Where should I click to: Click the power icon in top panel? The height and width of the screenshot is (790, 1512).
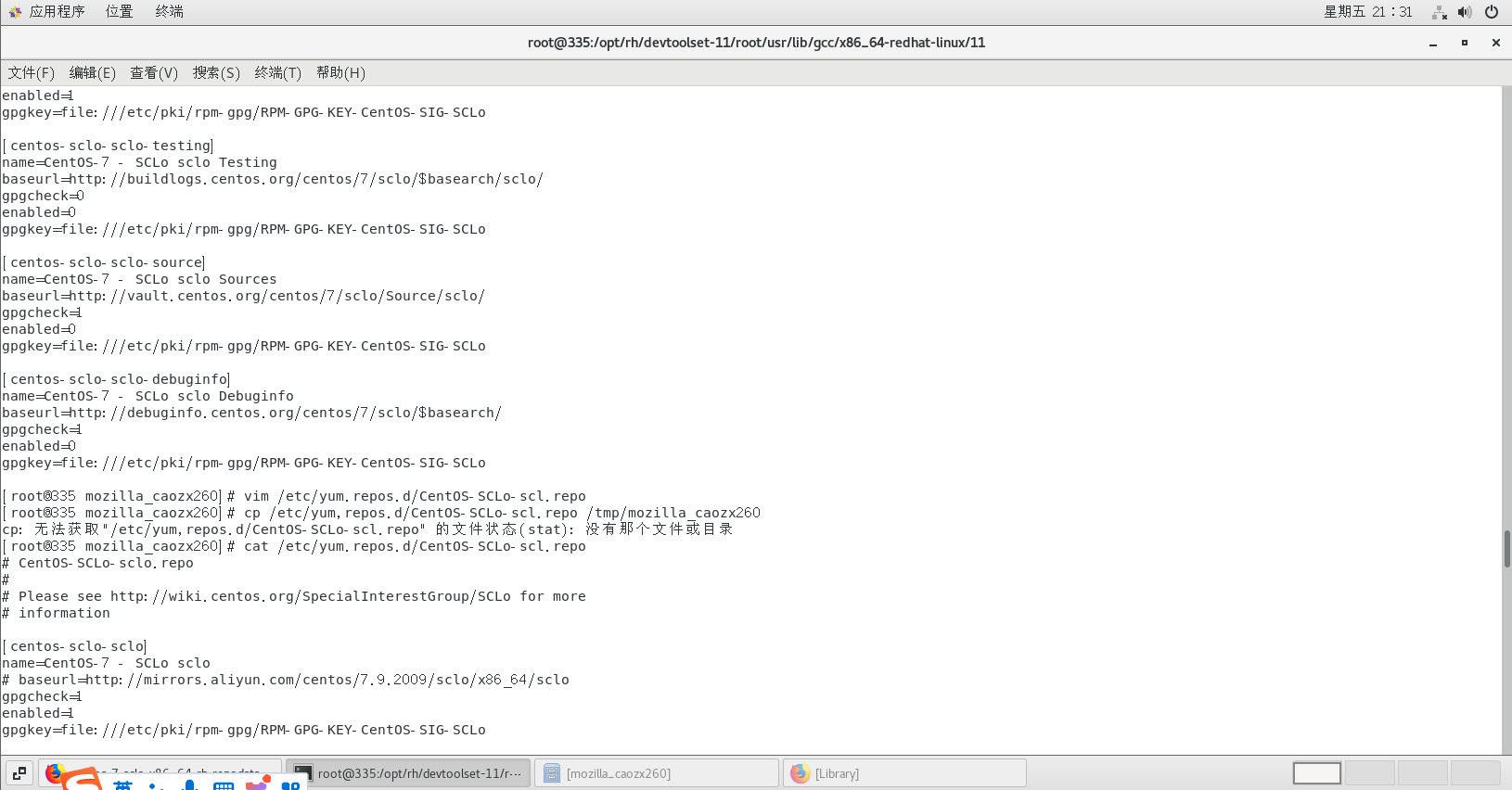pyautogui.click(x=1492, y=12)
